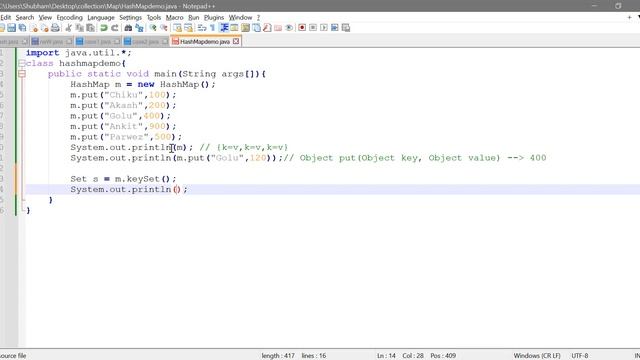The width and height of the screenshot is (640, 360).
Task: Click the Copy toolbar icon
Action: coord(80,28)
